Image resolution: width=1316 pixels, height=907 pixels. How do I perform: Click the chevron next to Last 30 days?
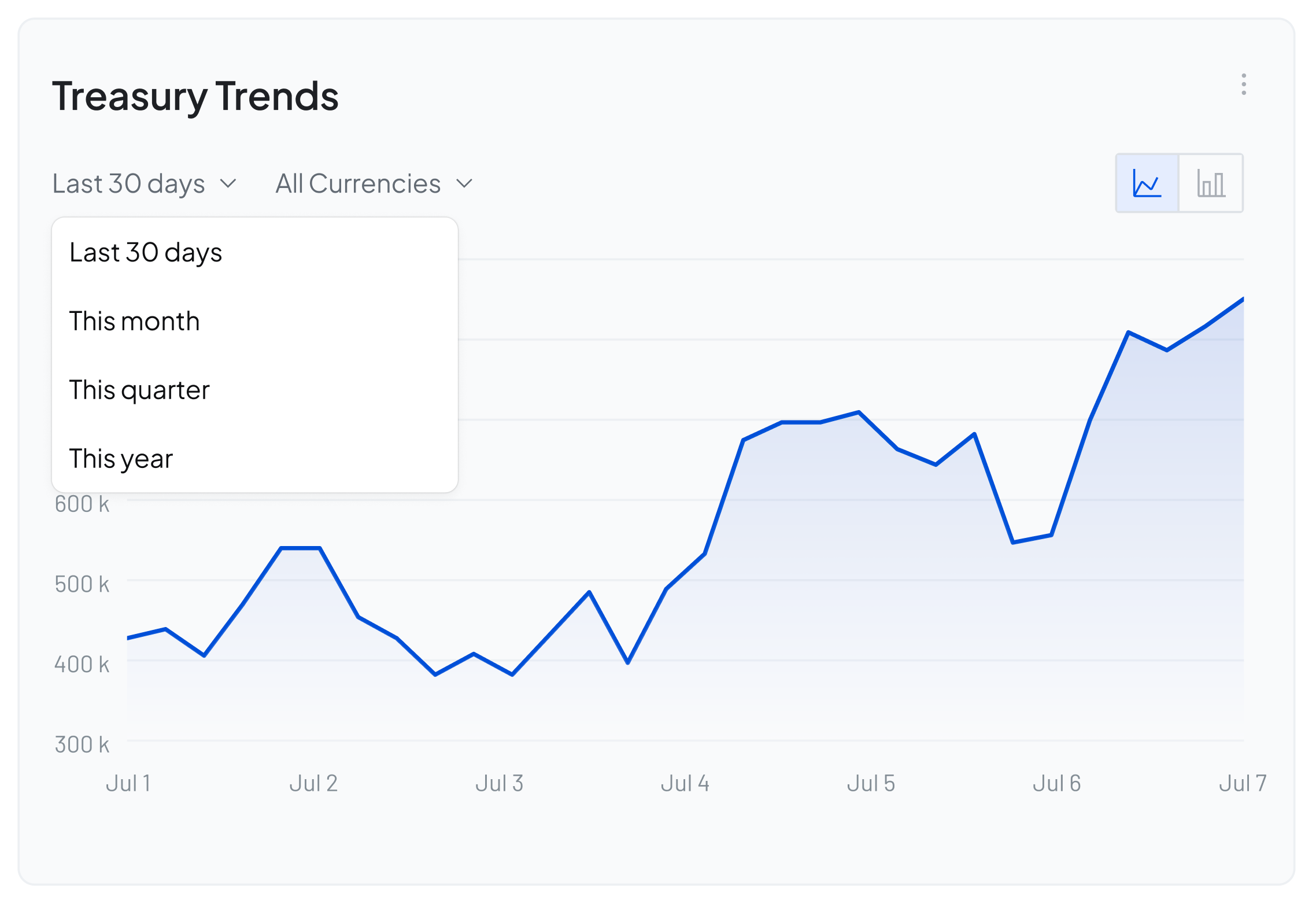click(x=228, y=184)
